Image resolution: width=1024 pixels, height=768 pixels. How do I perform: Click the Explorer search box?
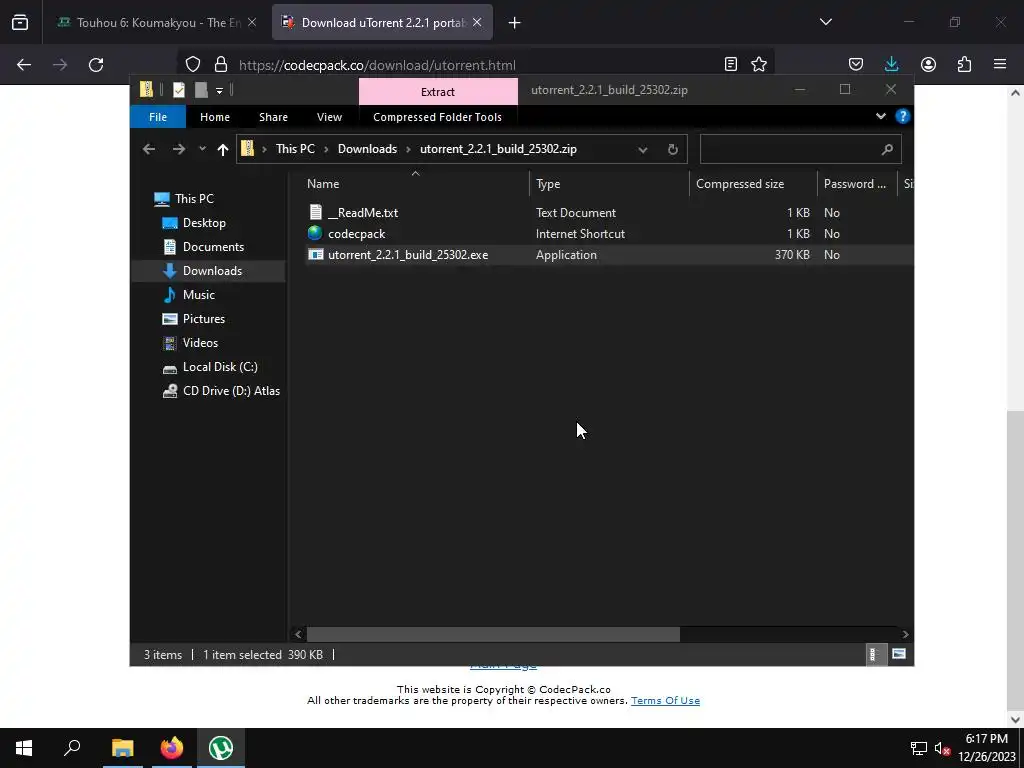coord(801,149)
